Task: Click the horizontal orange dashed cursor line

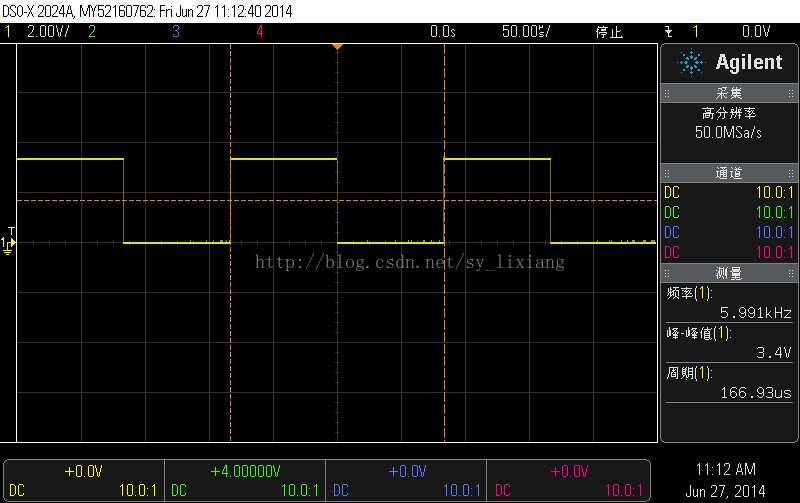Action: [x=337, y=200]
